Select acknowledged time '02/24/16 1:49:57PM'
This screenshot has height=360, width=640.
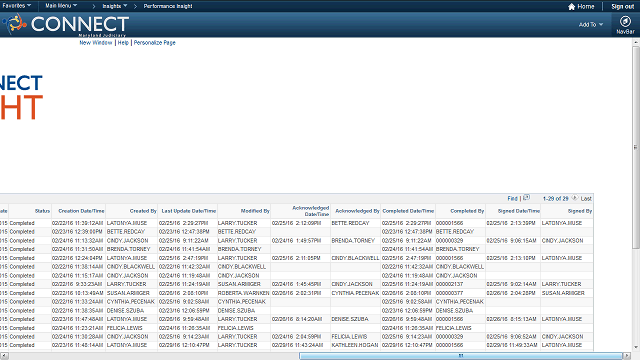coord(296,241)
